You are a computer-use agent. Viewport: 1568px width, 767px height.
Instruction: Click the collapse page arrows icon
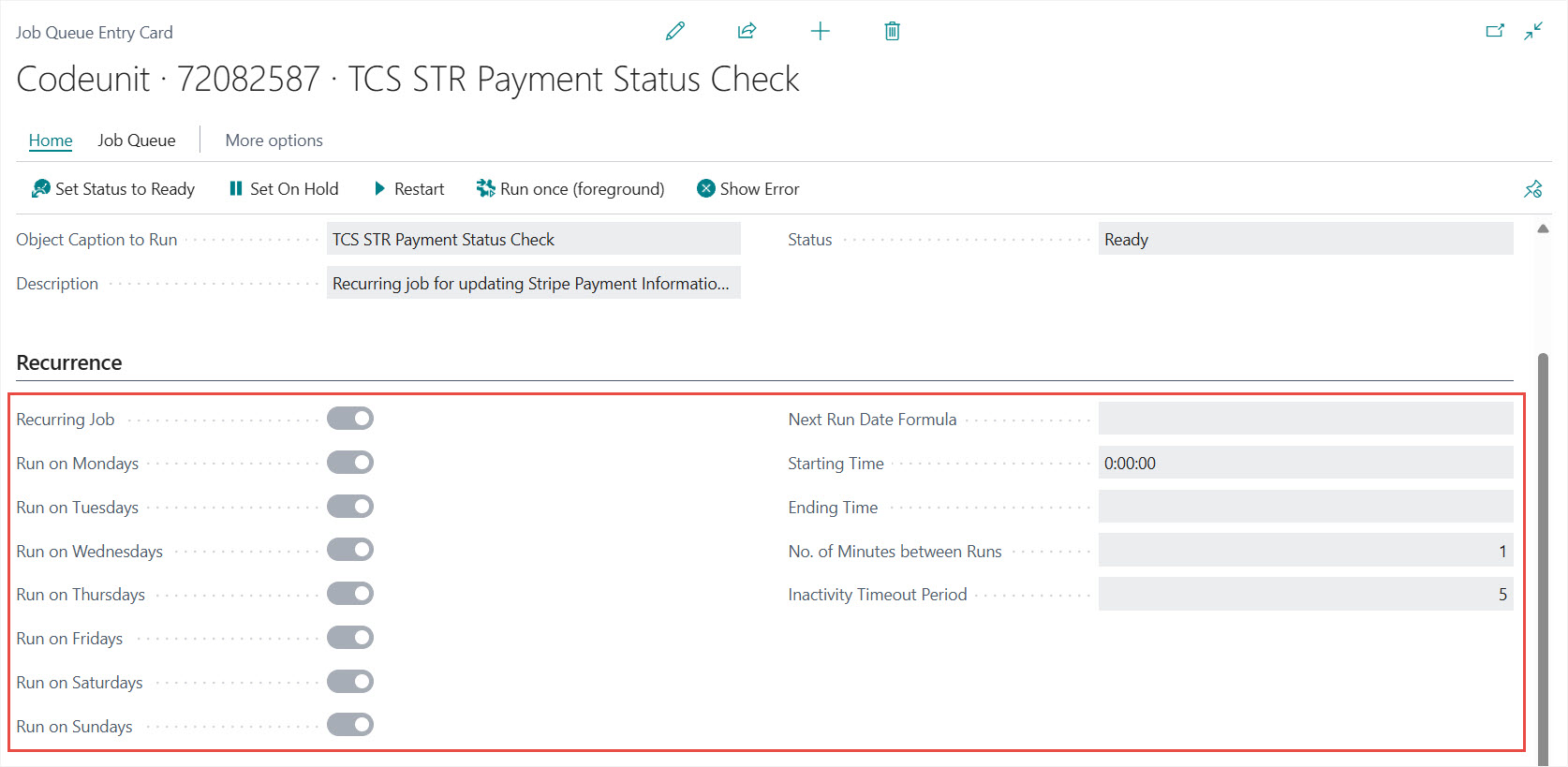coord(1533,32)
